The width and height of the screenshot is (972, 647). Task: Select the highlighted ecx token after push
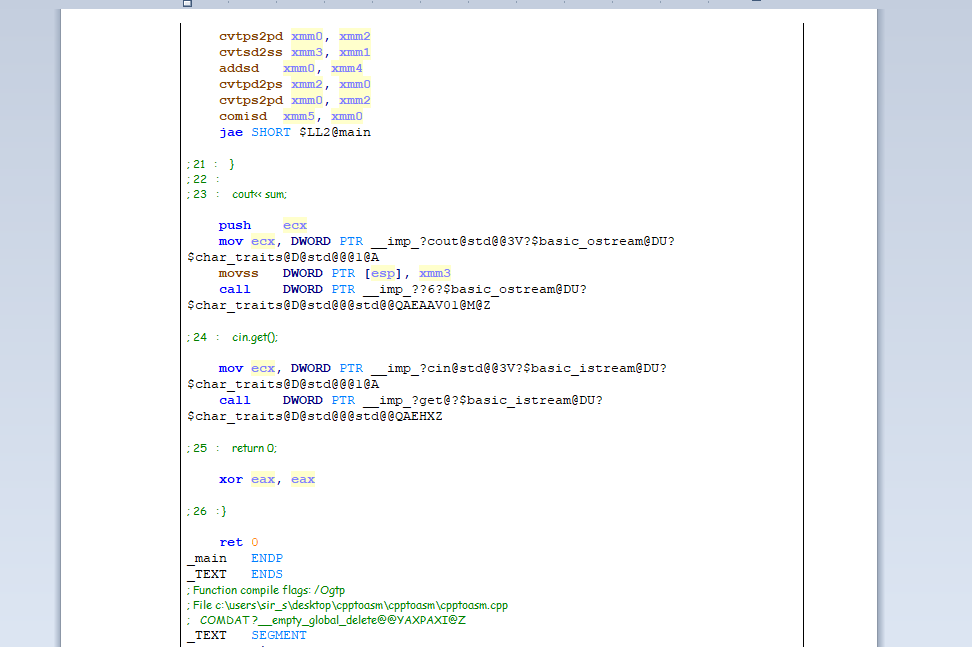[295, 225]
